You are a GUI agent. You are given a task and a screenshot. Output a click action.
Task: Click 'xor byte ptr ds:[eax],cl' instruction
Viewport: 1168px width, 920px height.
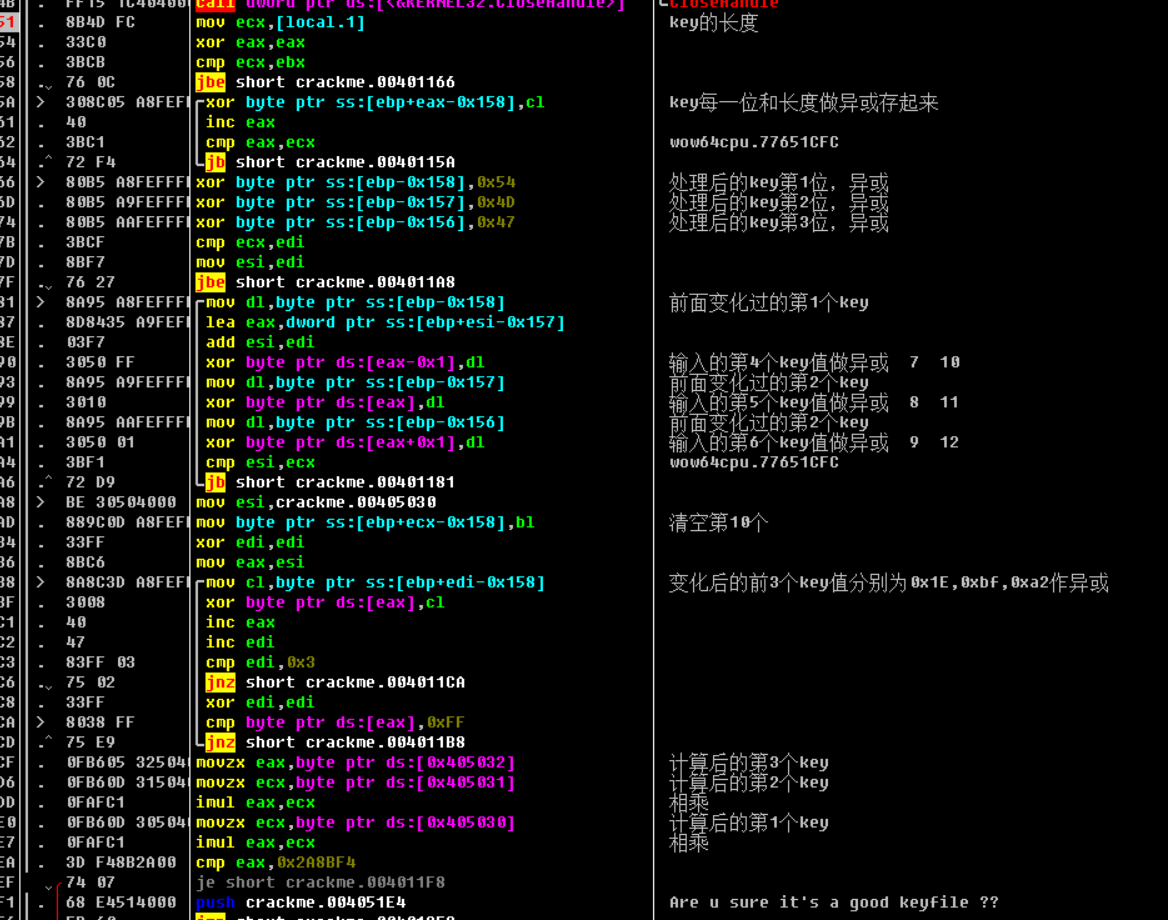[x=325, y=603]
